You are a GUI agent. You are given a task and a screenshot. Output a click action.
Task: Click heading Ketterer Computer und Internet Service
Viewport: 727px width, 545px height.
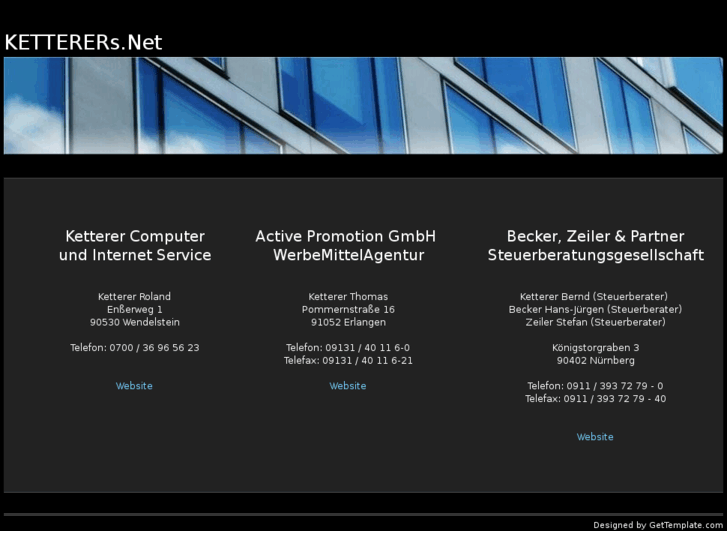click(135, 246)
